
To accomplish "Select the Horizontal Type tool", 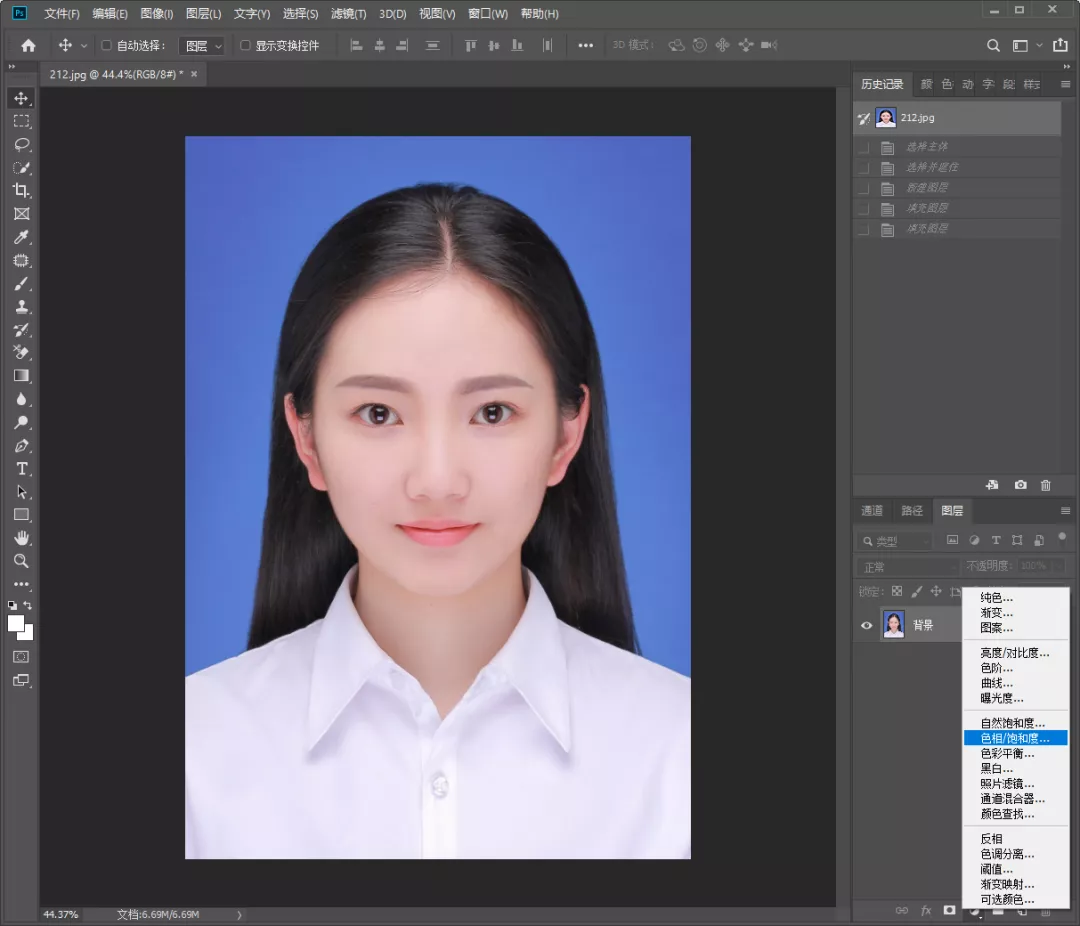I will (x=21, y=469).
